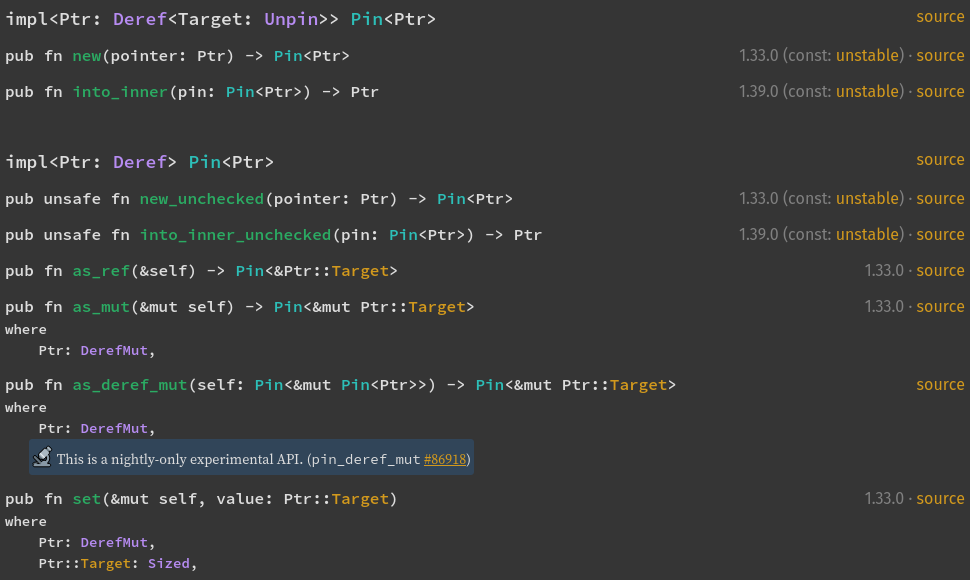Click the into_inner method name

(x=120, y=92)
